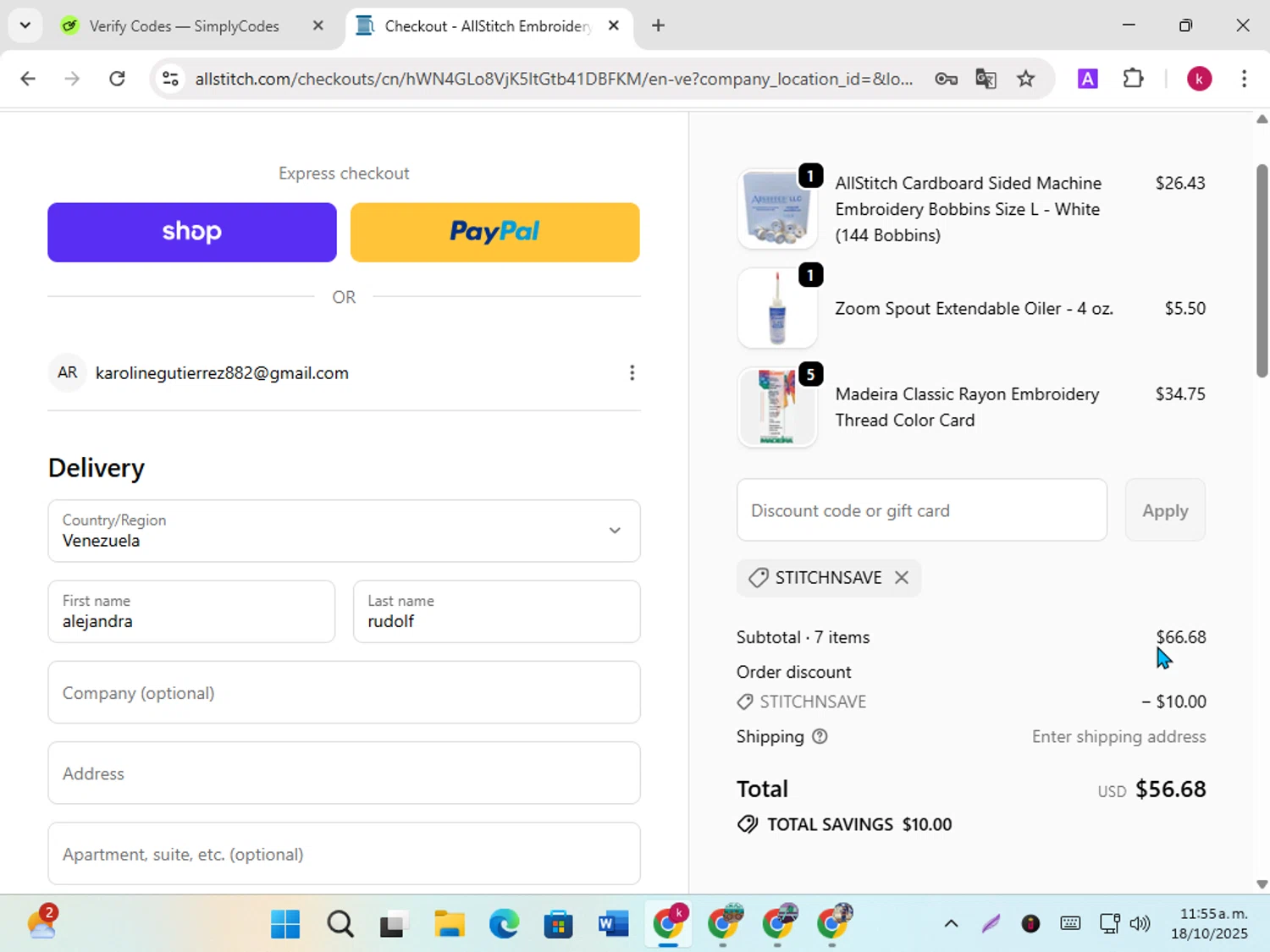Click the Last name field
Image resolution: width=1270 pixels, height=952 pixels.
[496, 611]
